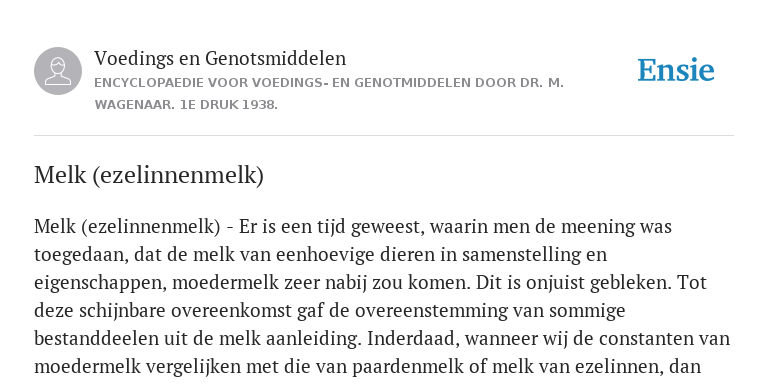Open the Voedings en Genotsmiddelen author link
The image size is (768, 384).
[220, 58]
